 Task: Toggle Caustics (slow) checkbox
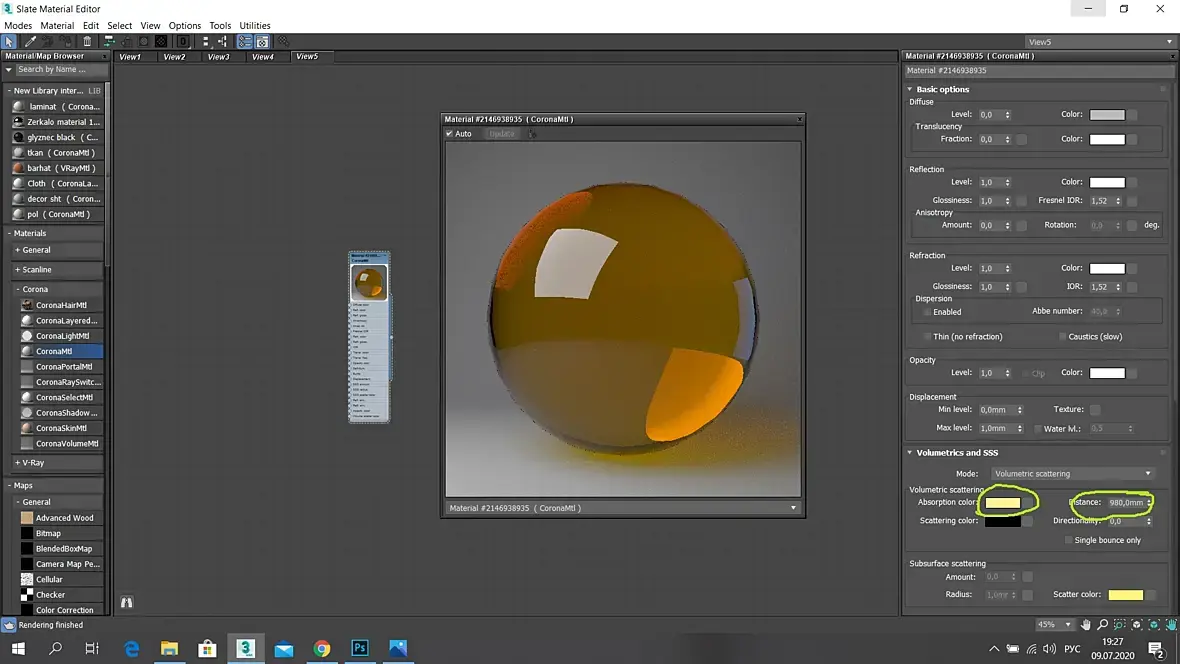pos(1063,337)
